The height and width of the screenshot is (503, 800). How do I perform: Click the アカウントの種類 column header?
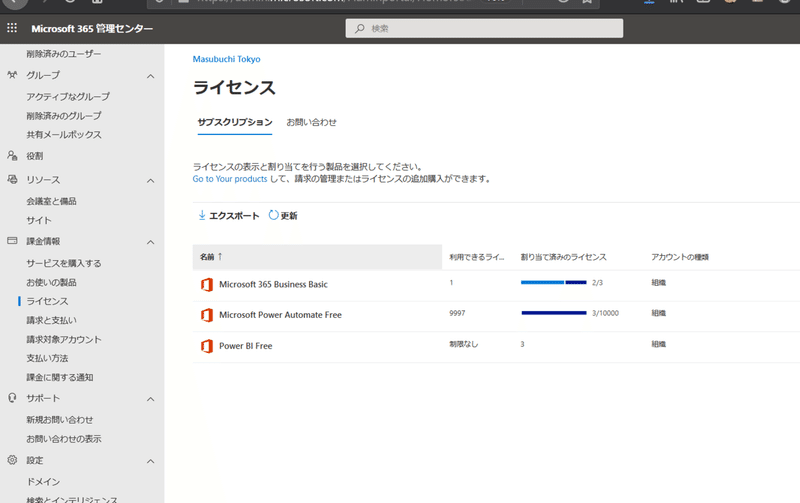[680, 257]
